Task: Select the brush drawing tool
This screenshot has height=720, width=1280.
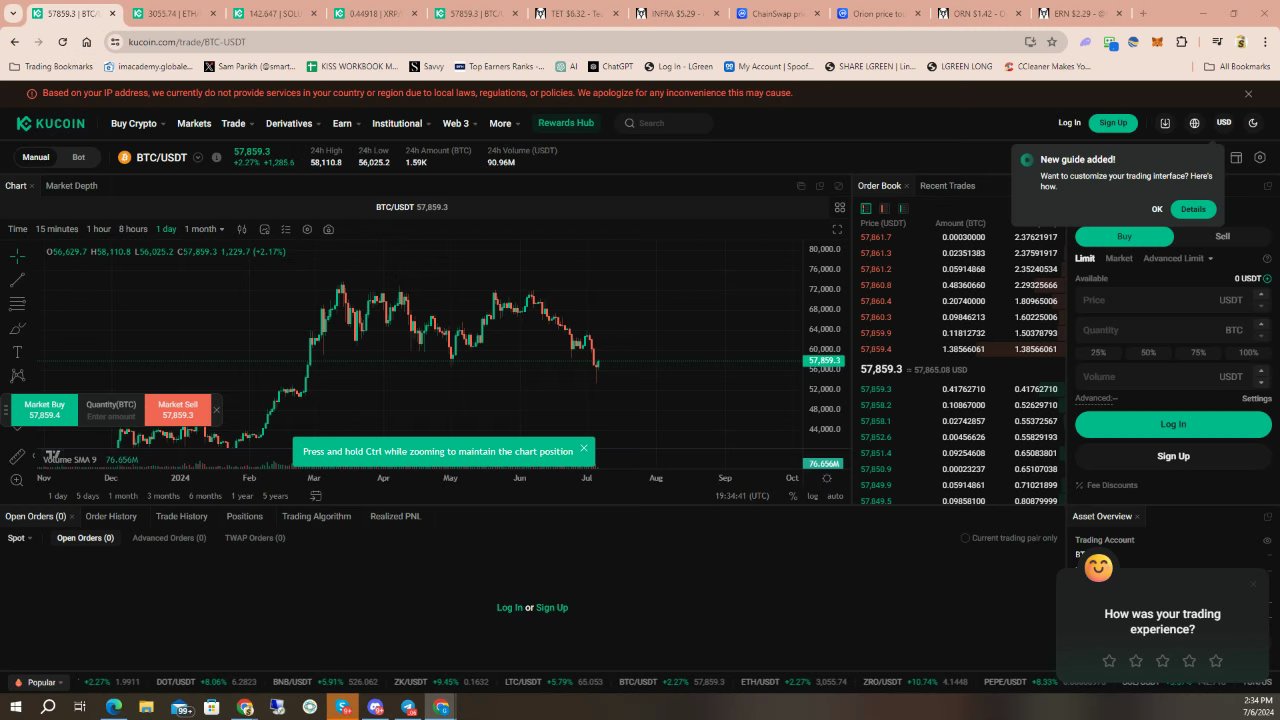Action: pos(17,328)
